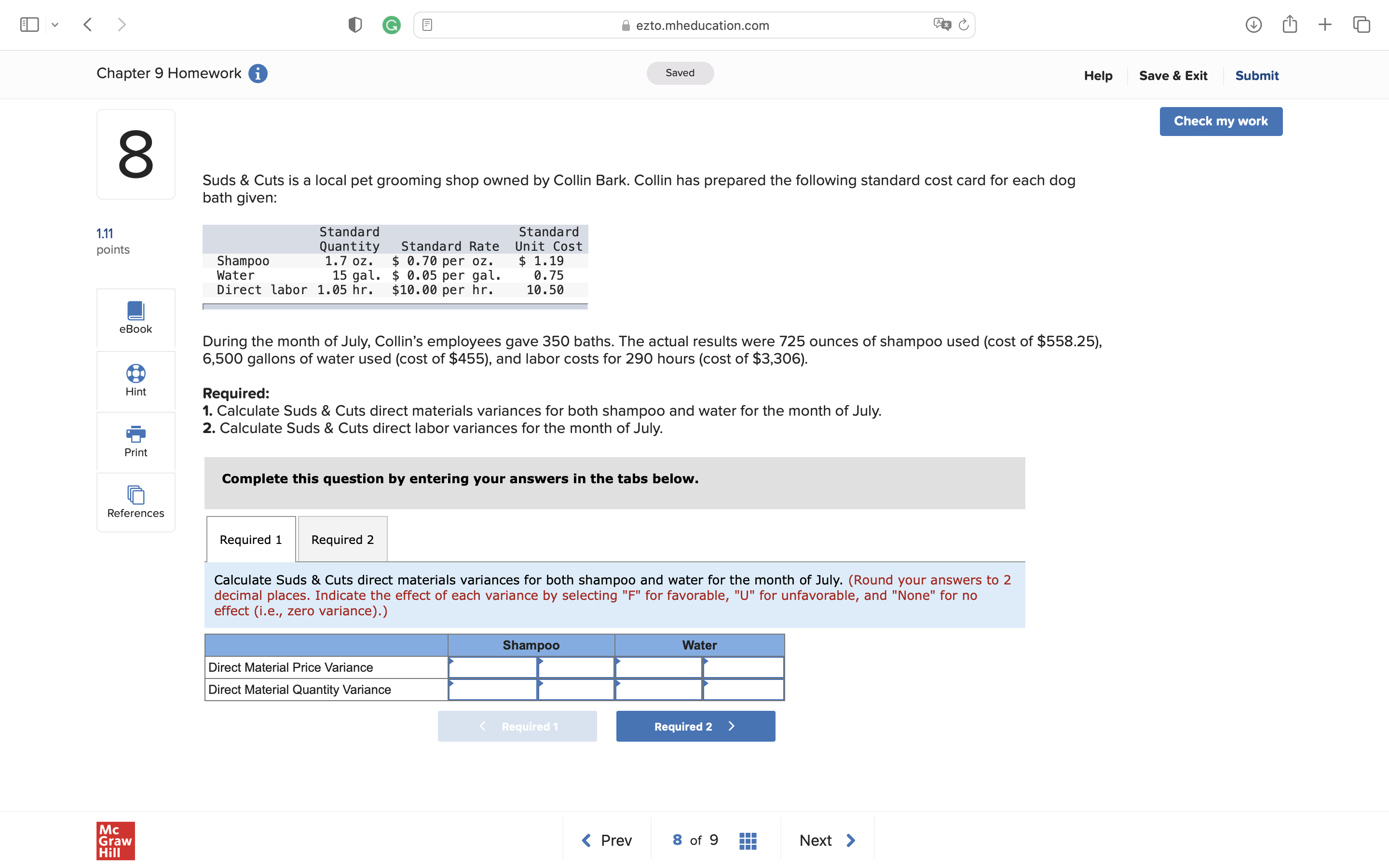Switch to the Required 2 tab
The image size is (1389, 868).
coord(342,539)
